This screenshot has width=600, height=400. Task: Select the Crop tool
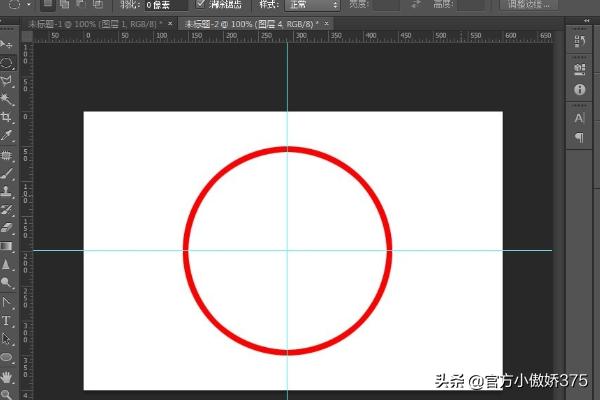[7, 117]
